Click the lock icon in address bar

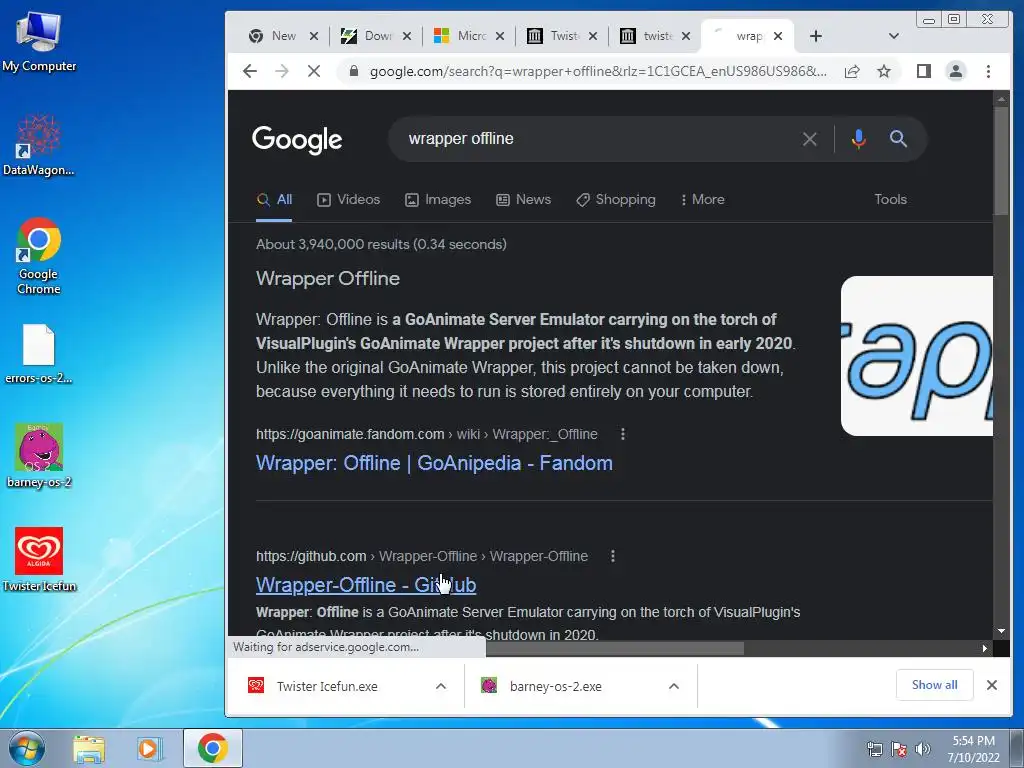(353, 71)
